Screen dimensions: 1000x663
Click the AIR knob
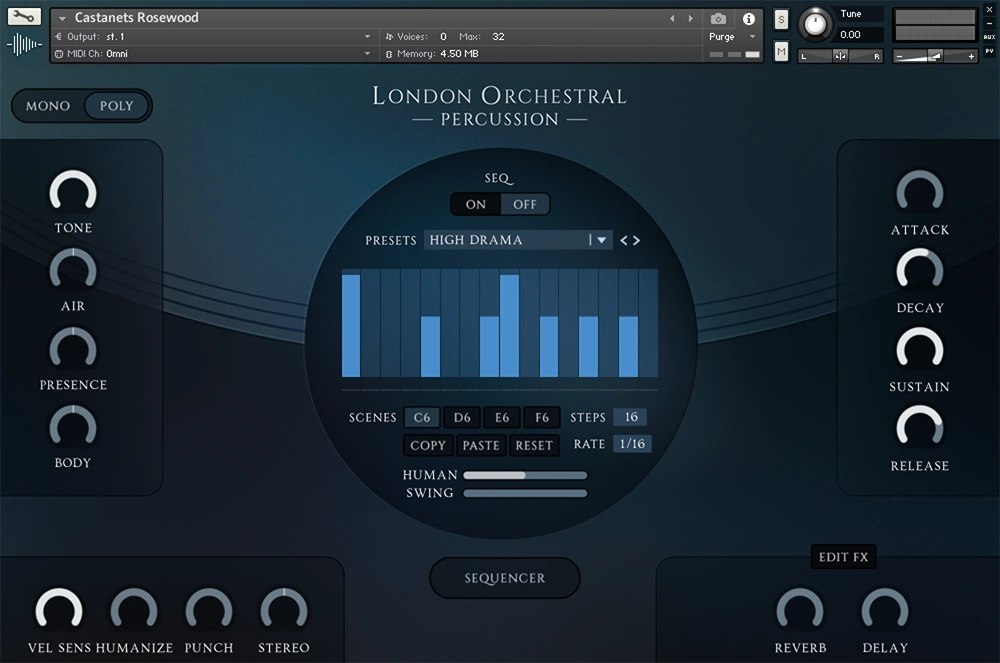pyautogui.click(x=73, y=270)
